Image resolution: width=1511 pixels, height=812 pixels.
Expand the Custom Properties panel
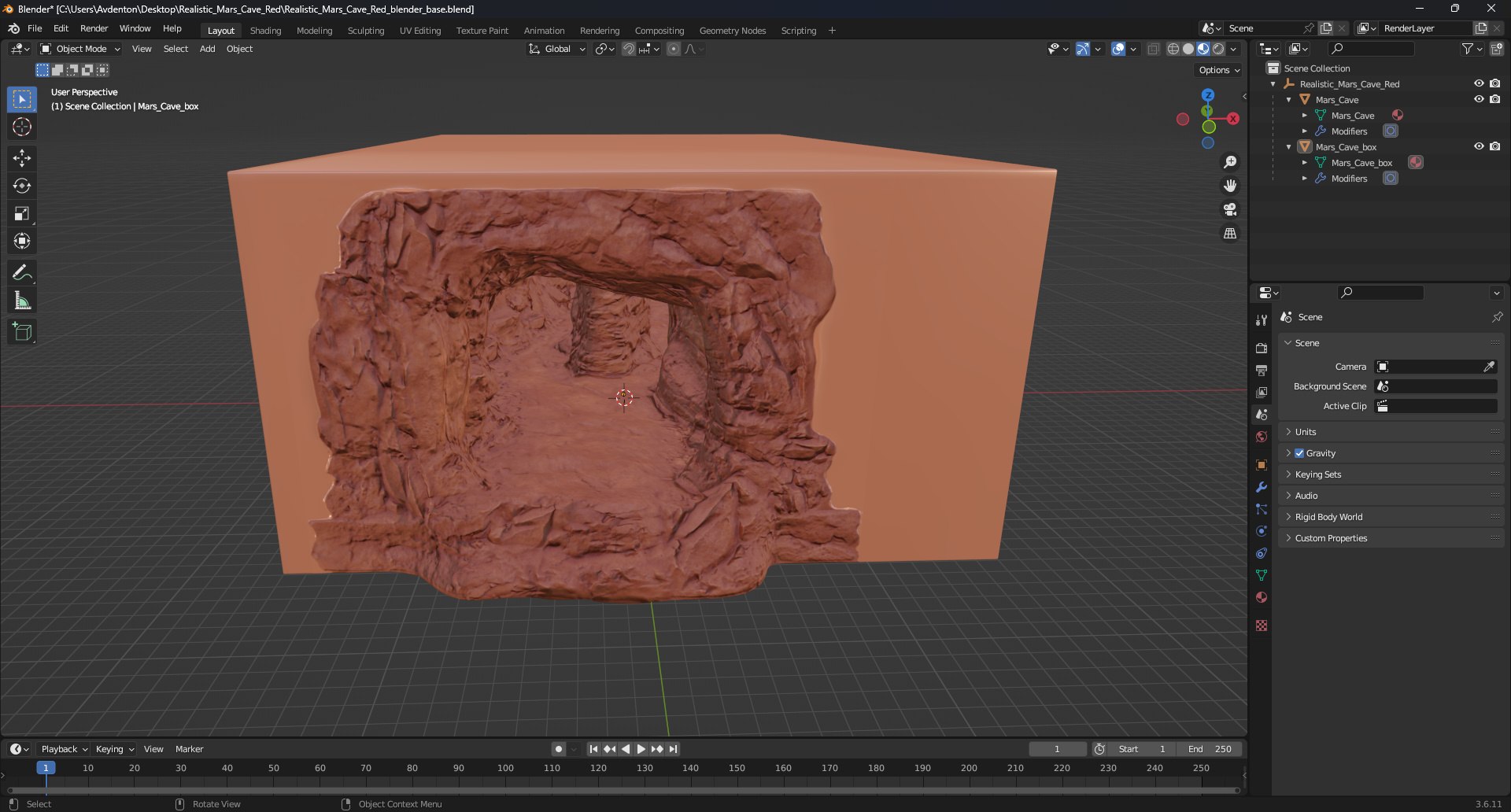1391,538
